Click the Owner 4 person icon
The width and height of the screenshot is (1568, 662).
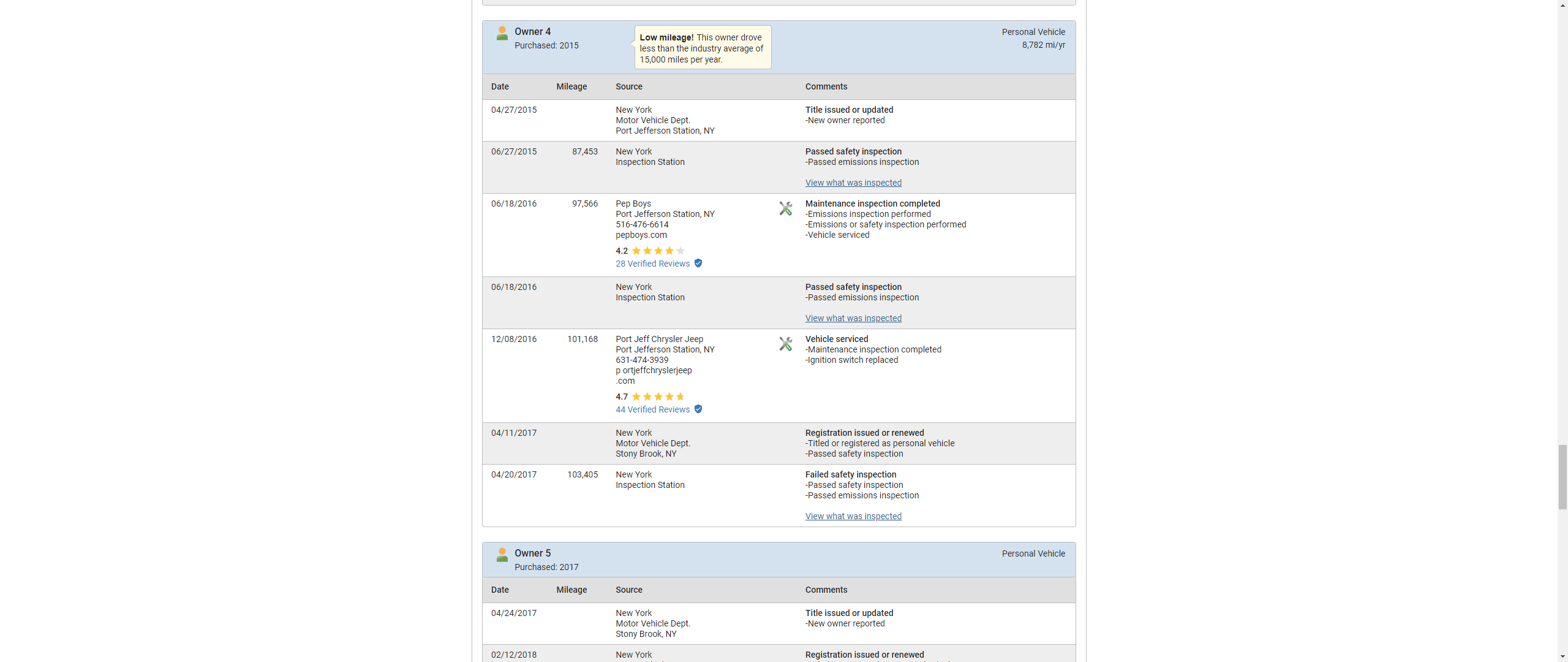click(x=502, y=33)
